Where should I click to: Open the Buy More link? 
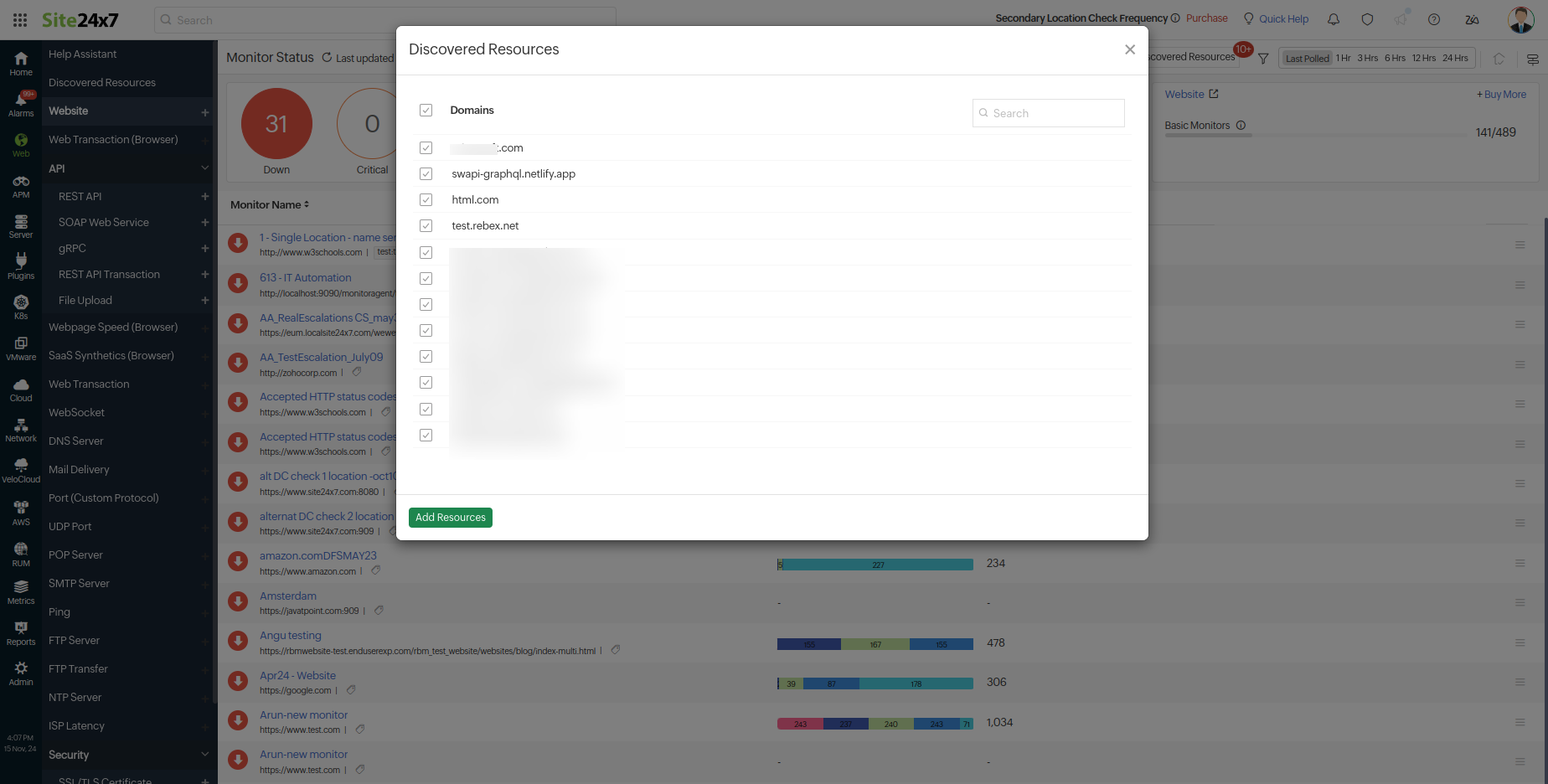(1501, 94)
